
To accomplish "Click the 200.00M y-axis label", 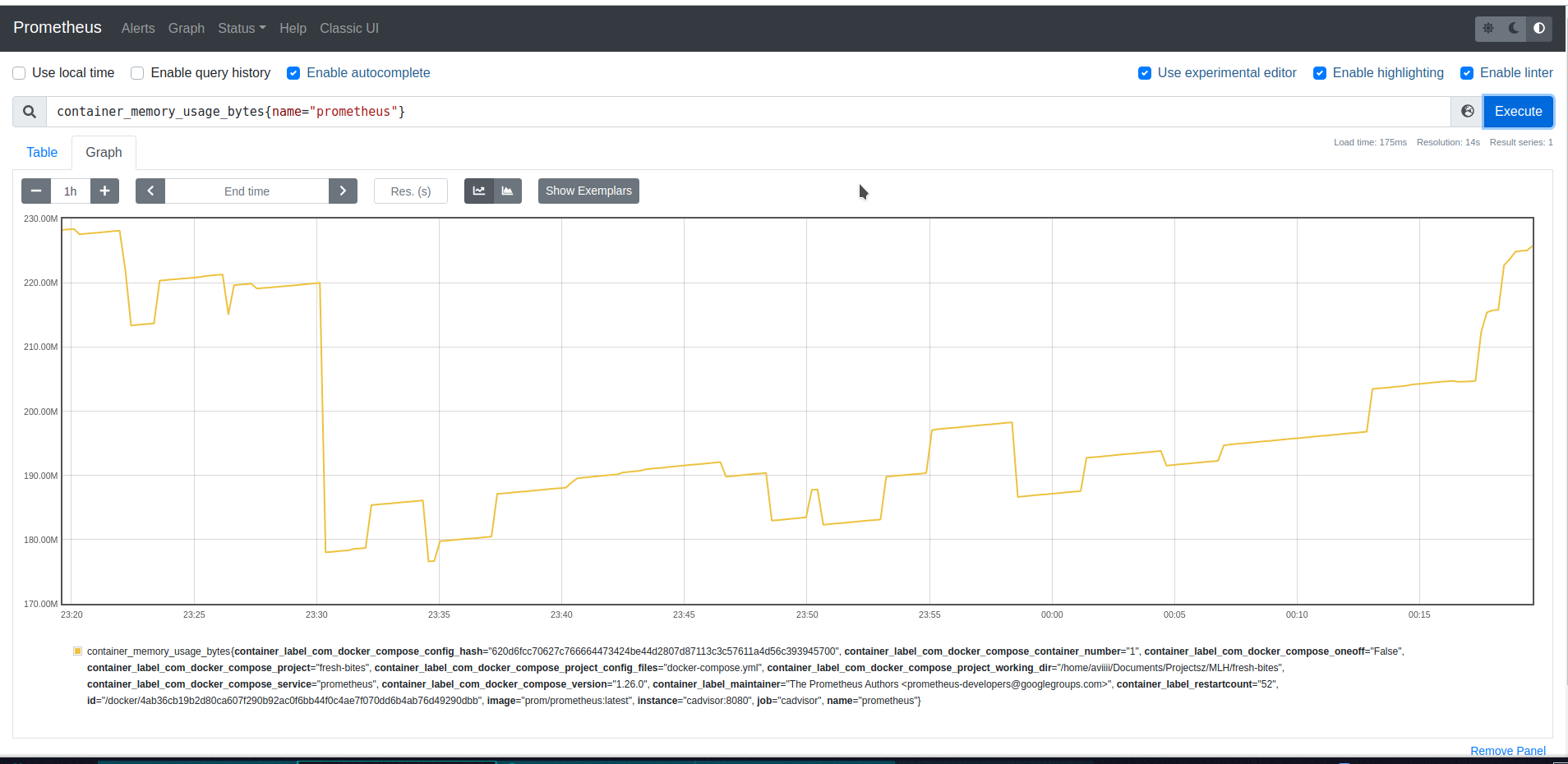I will [x=40, y=412].
